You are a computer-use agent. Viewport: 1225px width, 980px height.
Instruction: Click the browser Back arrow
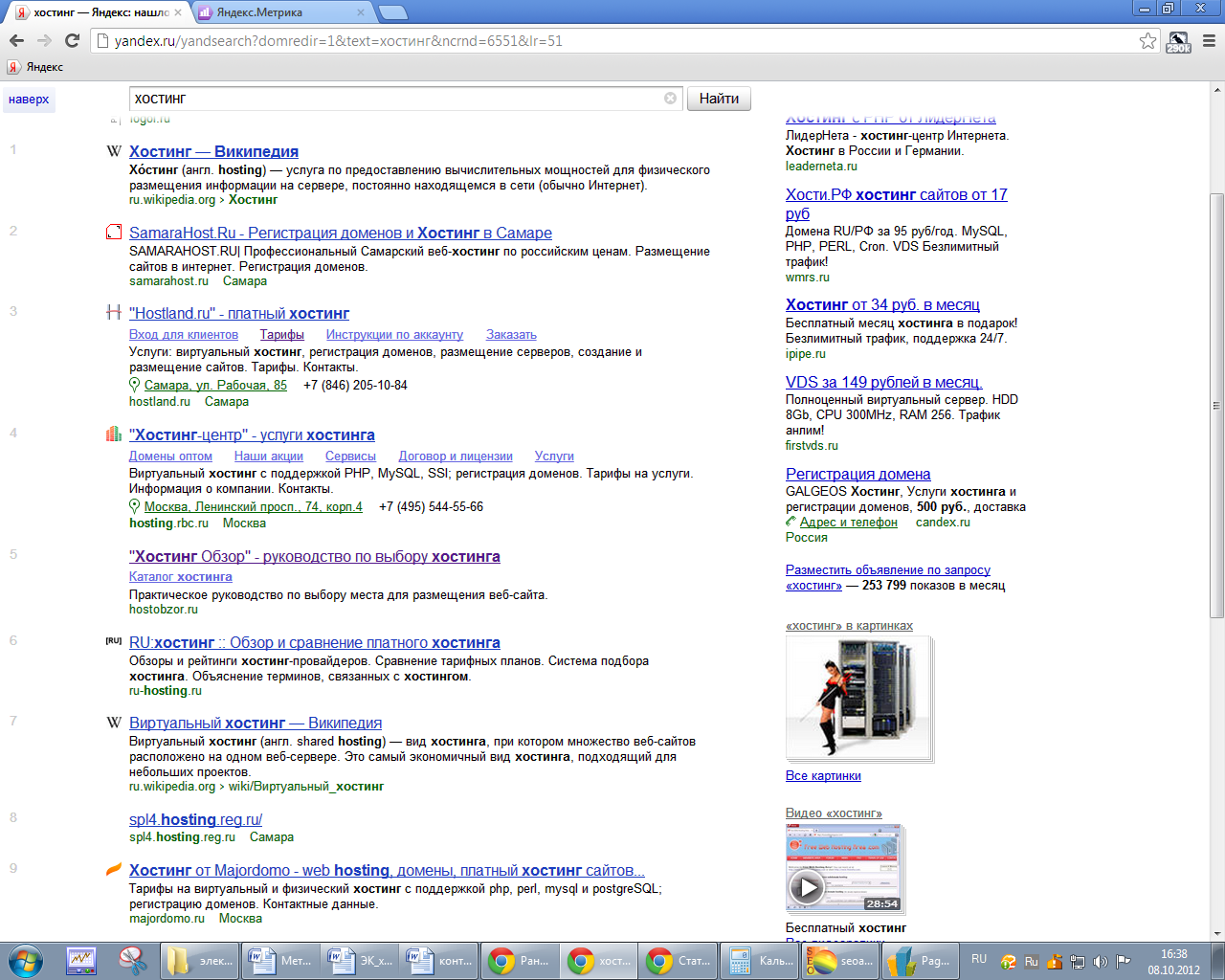(x=16, y=40)
